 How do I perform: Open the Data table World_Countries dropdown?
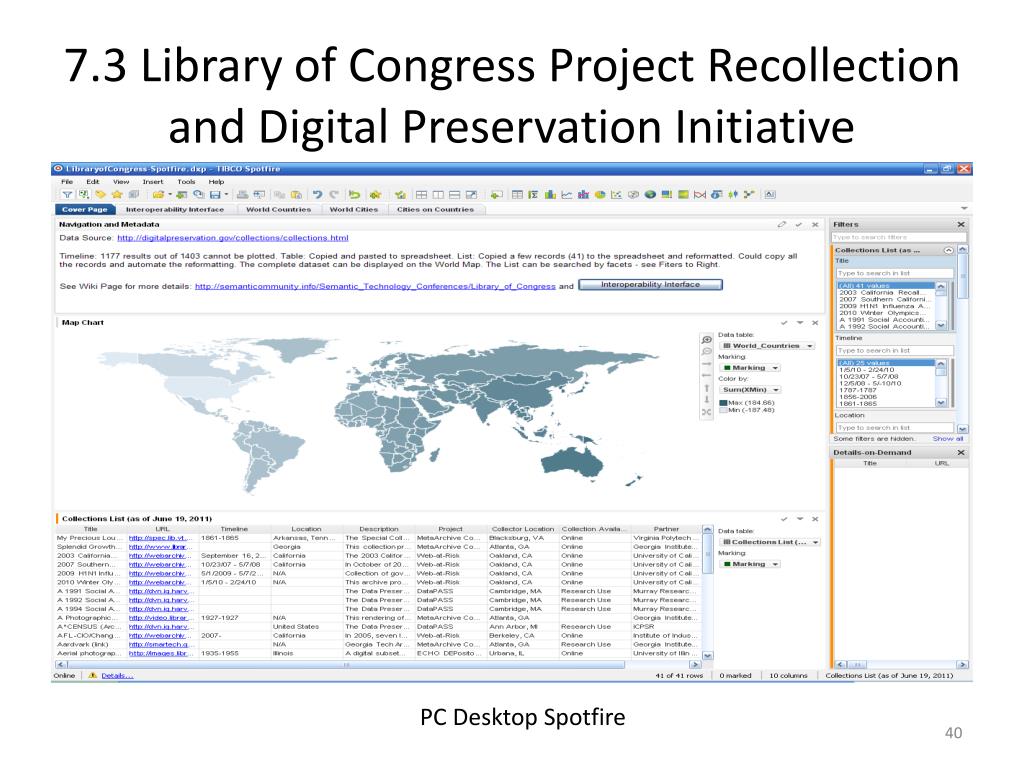click(x=767, y=346)
